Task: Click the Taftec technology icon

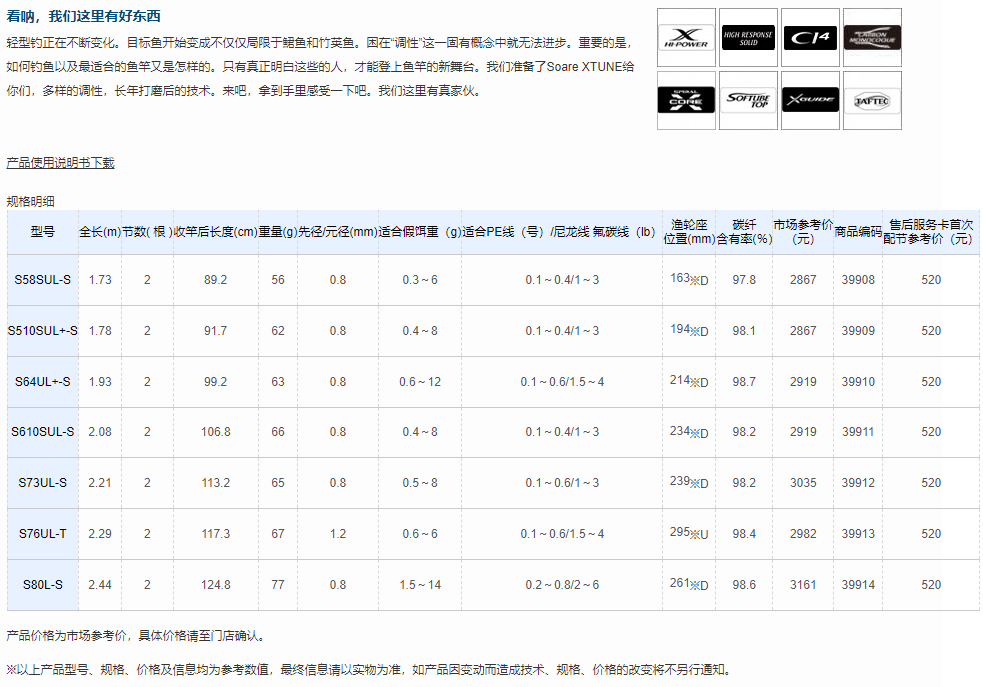Action: click(x=872, y=100)
